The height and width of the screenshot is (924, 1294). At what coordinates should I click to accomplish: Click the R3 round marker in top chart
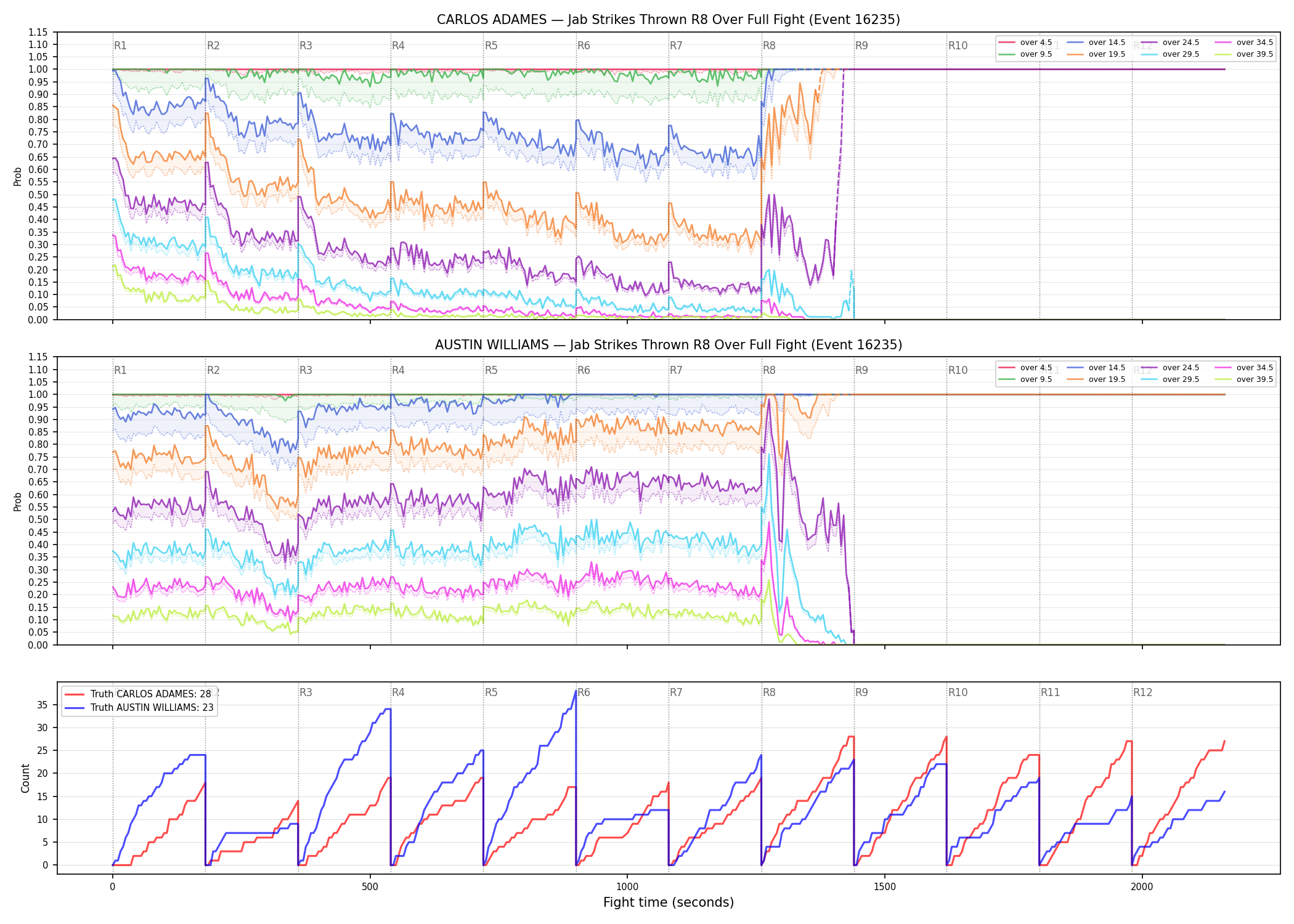(x=306, y=46)
